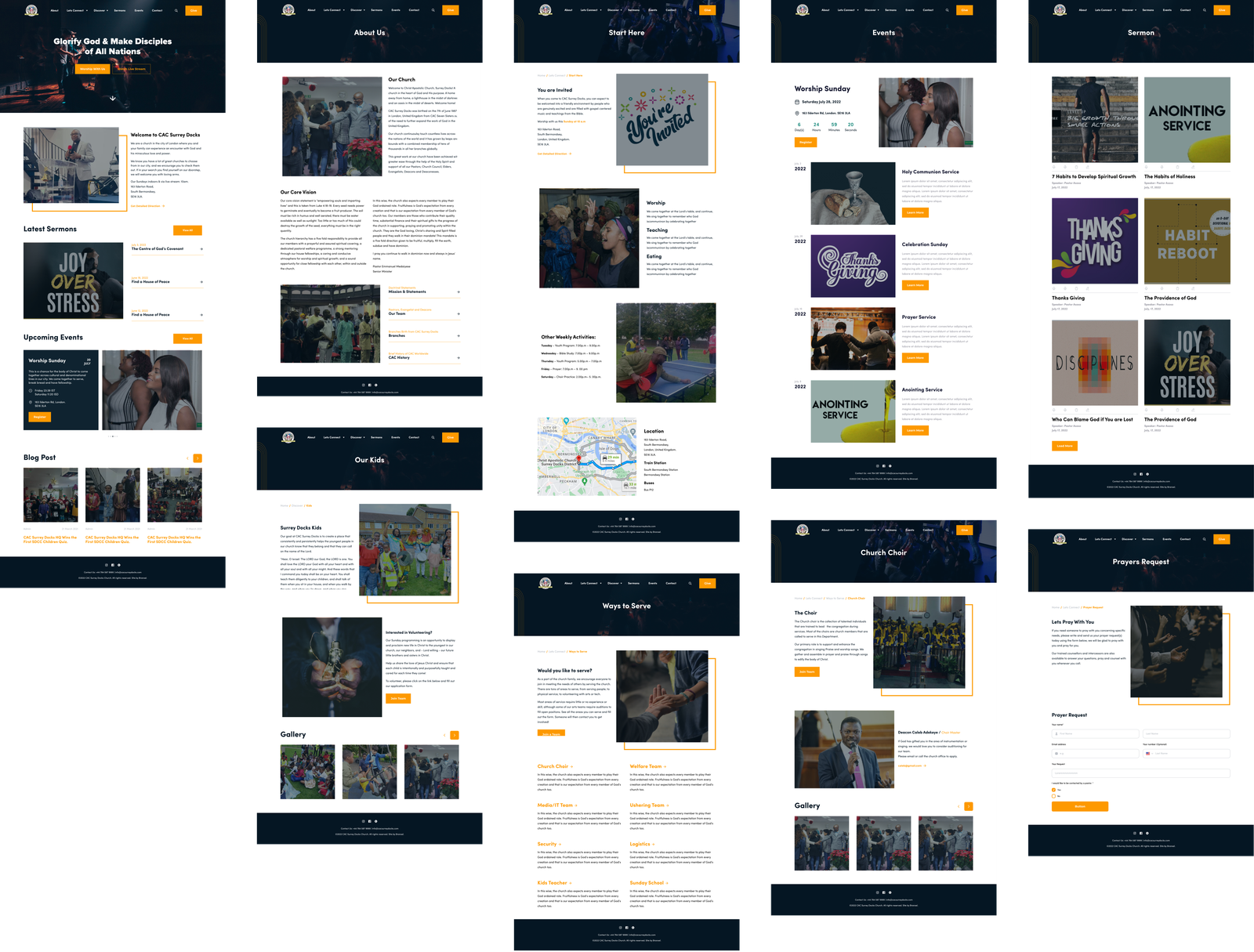Click the down arrow in the Home hero
Viewport: 1254px width, 952px height.
(113, 98)
